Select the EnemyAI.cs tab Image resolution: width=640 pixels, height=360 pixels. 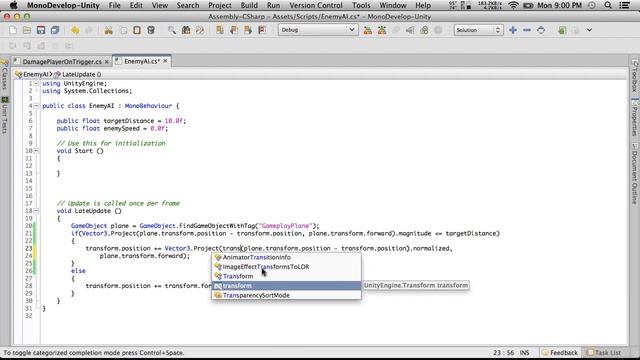coord(141,61)
